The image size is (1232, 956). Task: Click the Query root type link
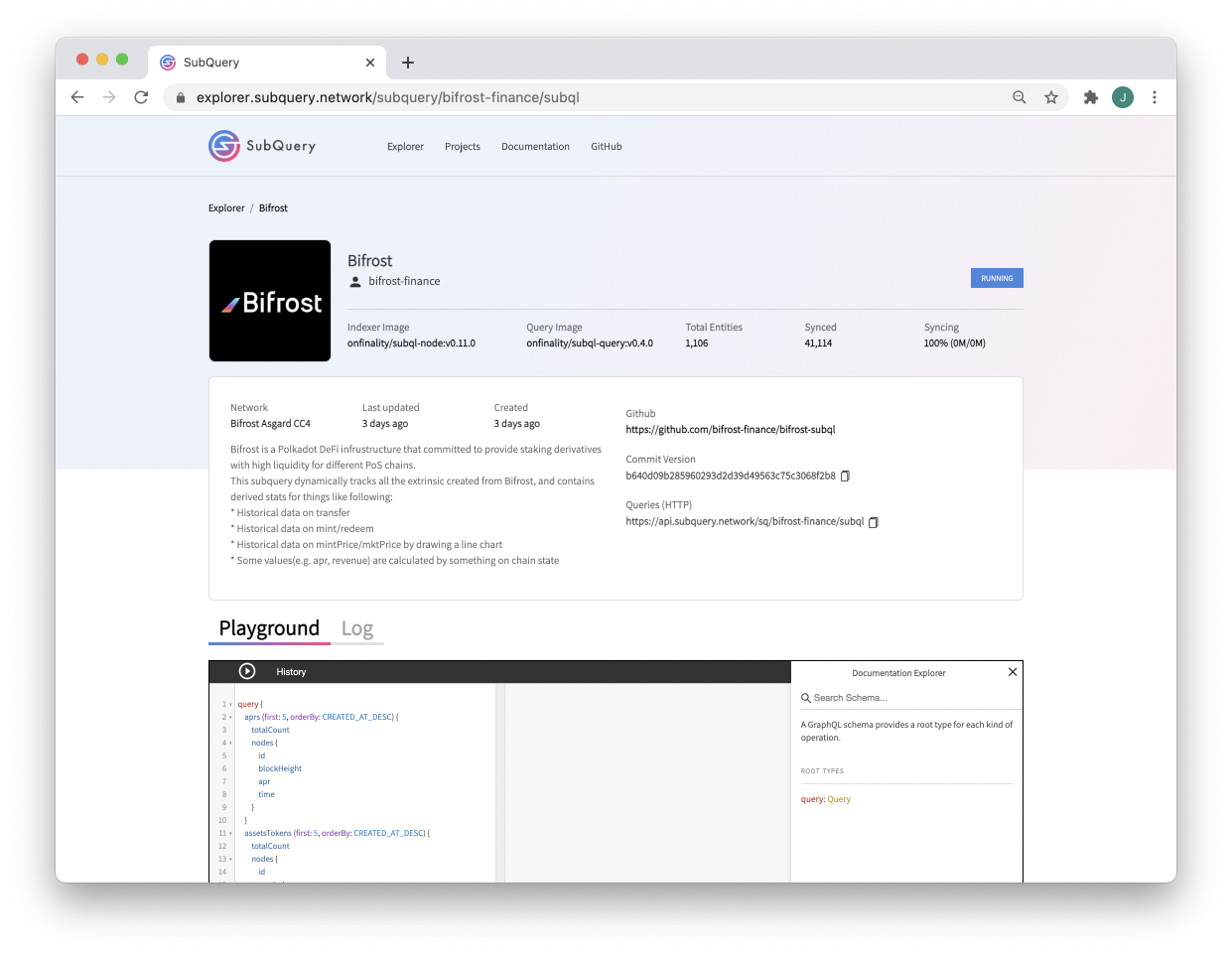839,799
